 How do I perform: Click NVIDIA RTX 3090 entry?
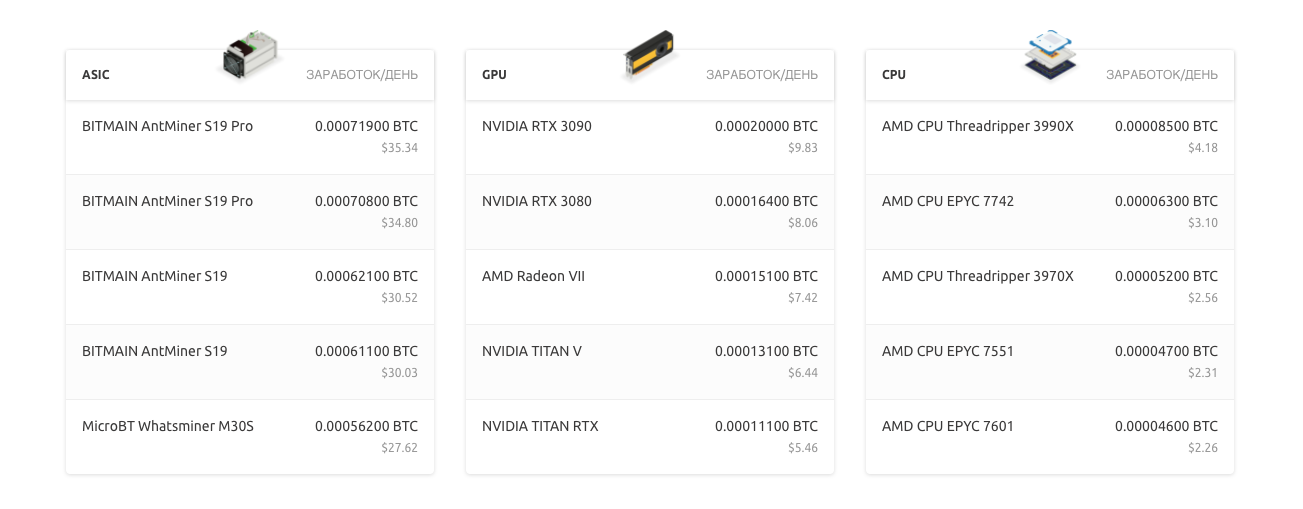click(x=537, y=127)
